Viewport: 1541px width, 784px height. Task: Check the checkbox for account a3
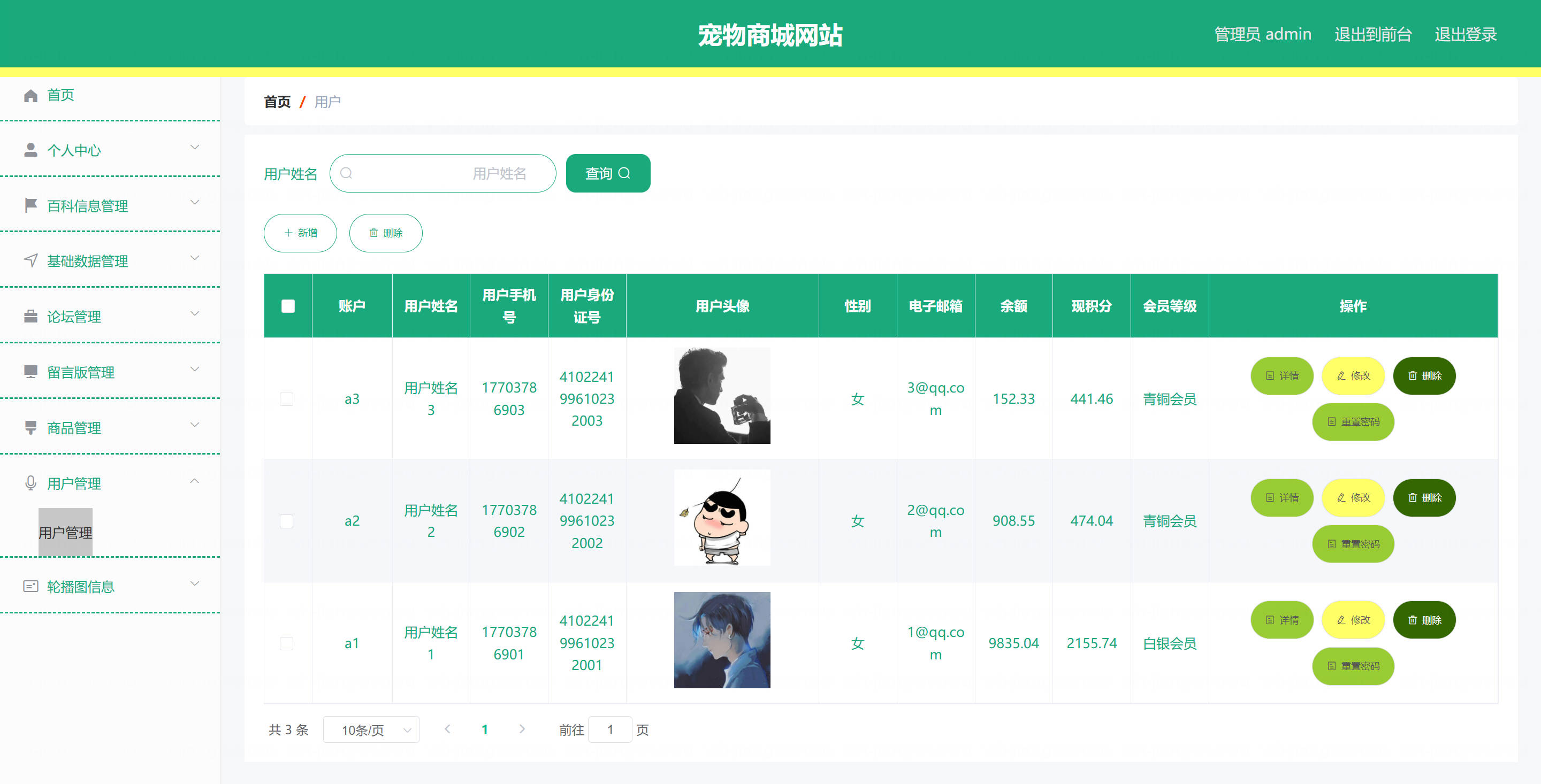[287, 399]
